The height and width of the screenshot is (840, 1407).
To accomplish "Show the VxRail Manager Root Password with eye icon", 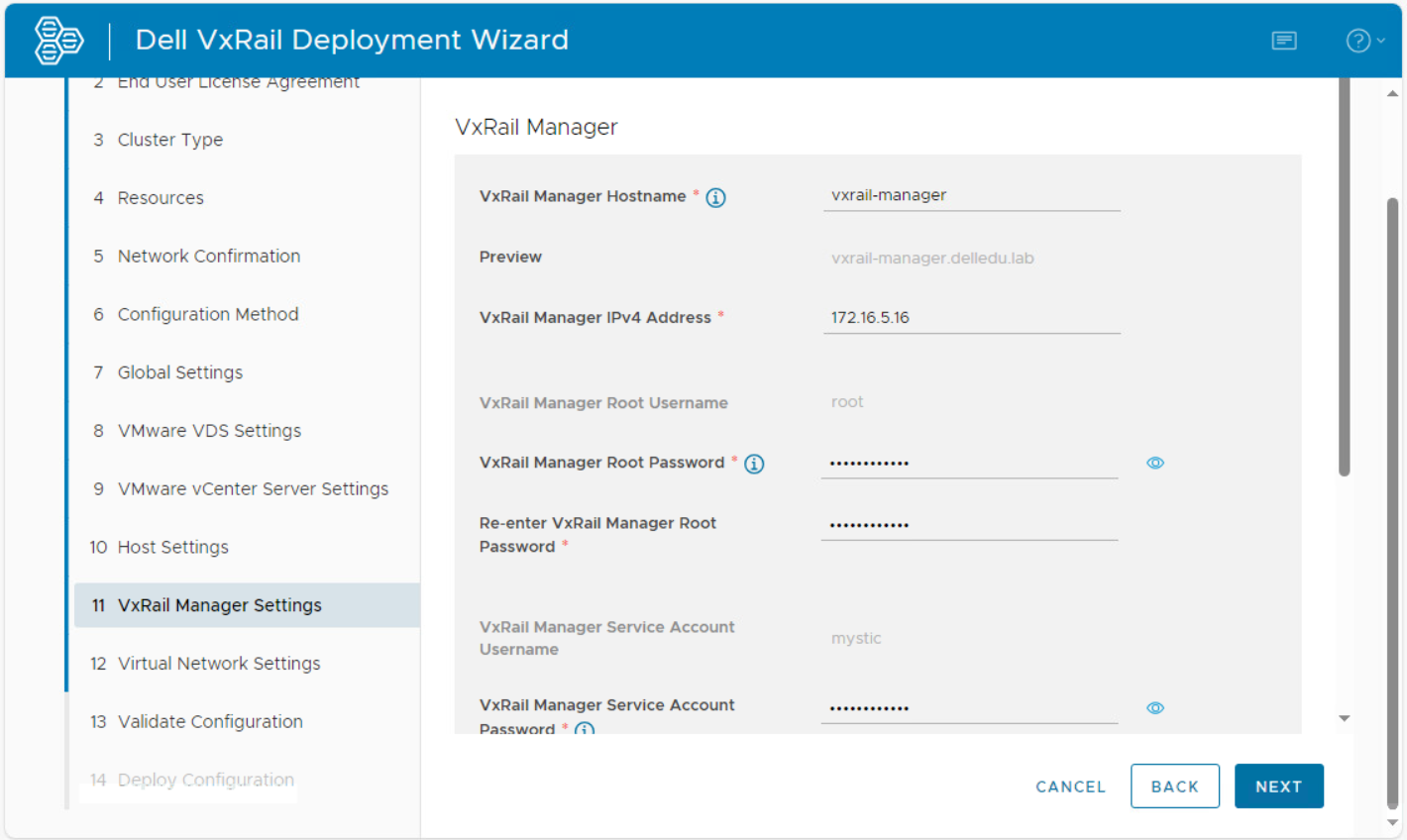I will pyautogui.click(x=1154, y=463).
